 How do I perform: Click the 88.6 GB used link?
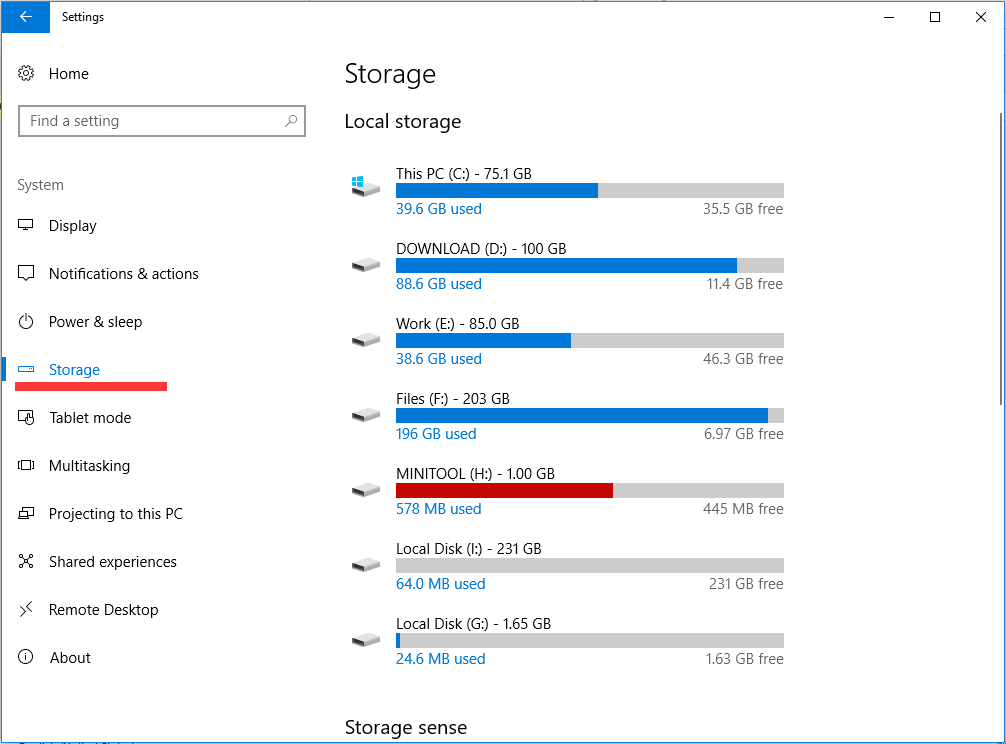point(439,284)
